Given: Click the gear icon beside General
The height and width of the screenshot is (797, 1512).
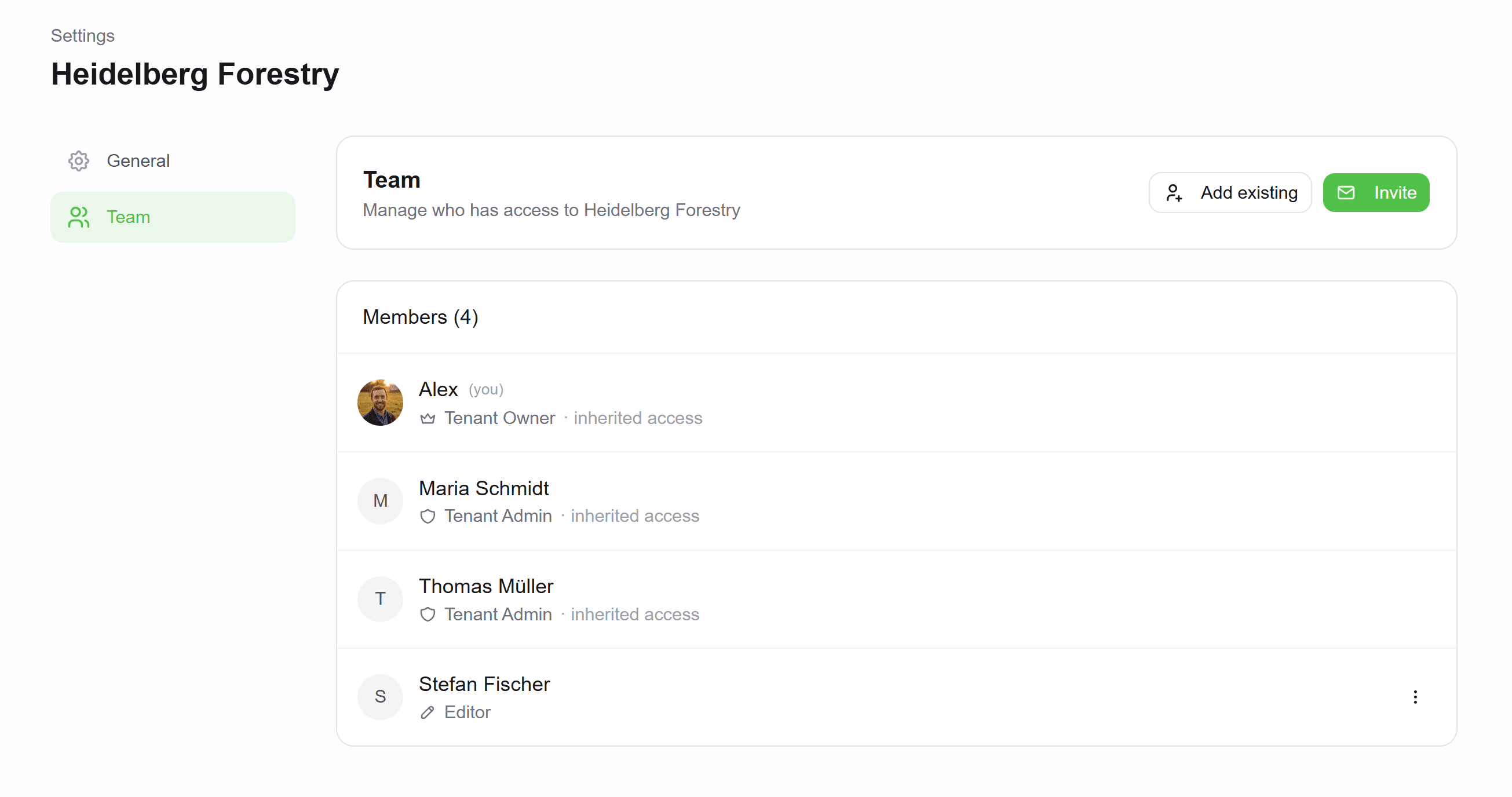Looking at the screenshot, I should tap(78, 160).
